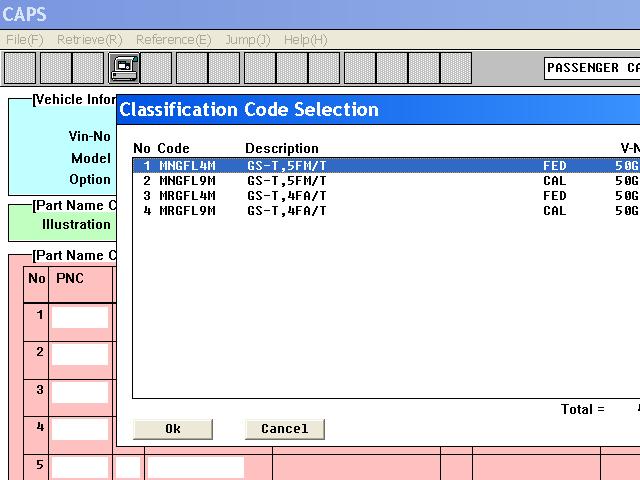
Task: Select row 3 code MRGFL4M
Action: tap(187, 196)
